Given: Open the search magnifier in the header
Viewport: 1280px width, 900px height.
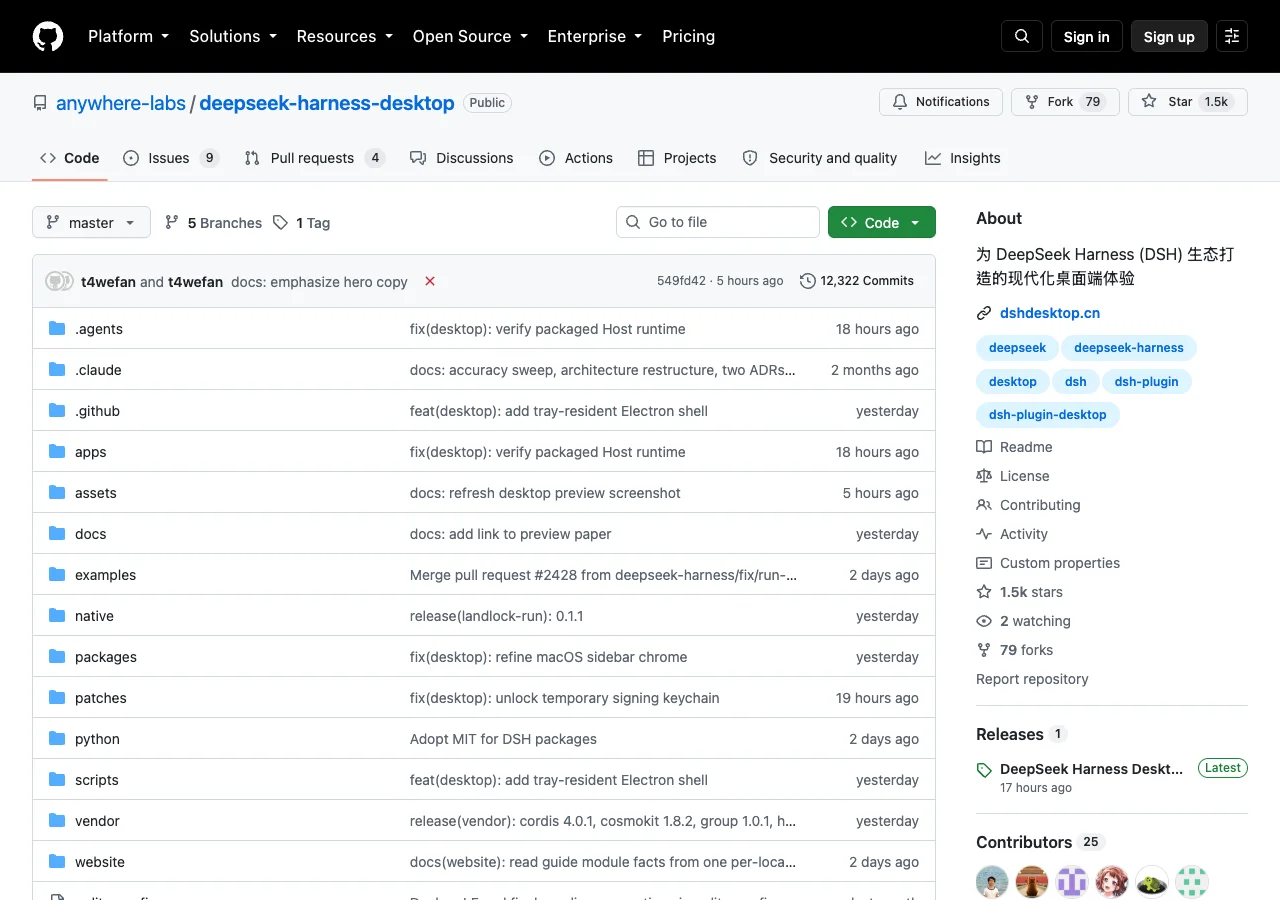Looking at the screenshot, I should (x=1022, y=36).
